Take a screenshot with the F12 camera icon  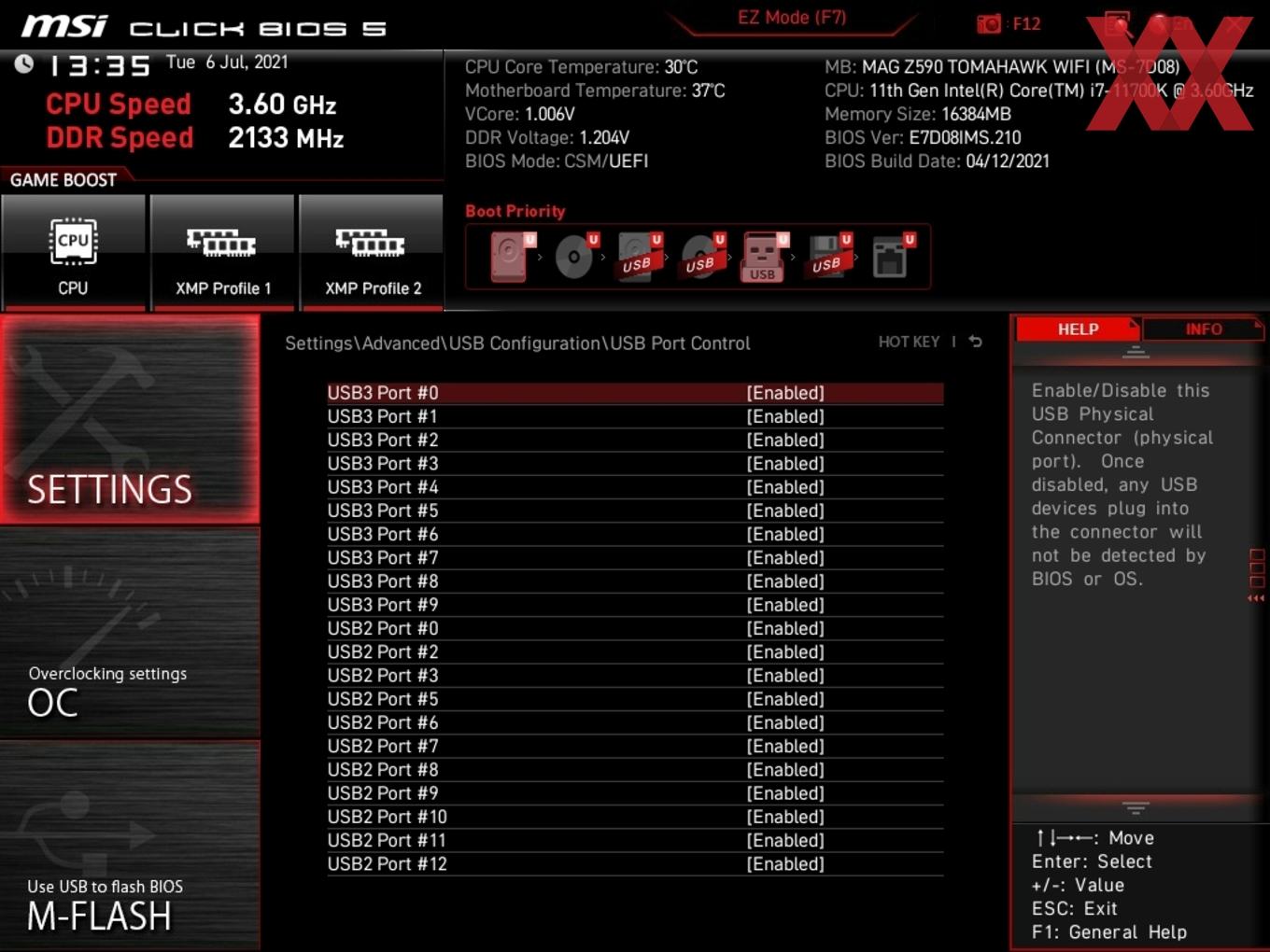(x=988, y=23)
